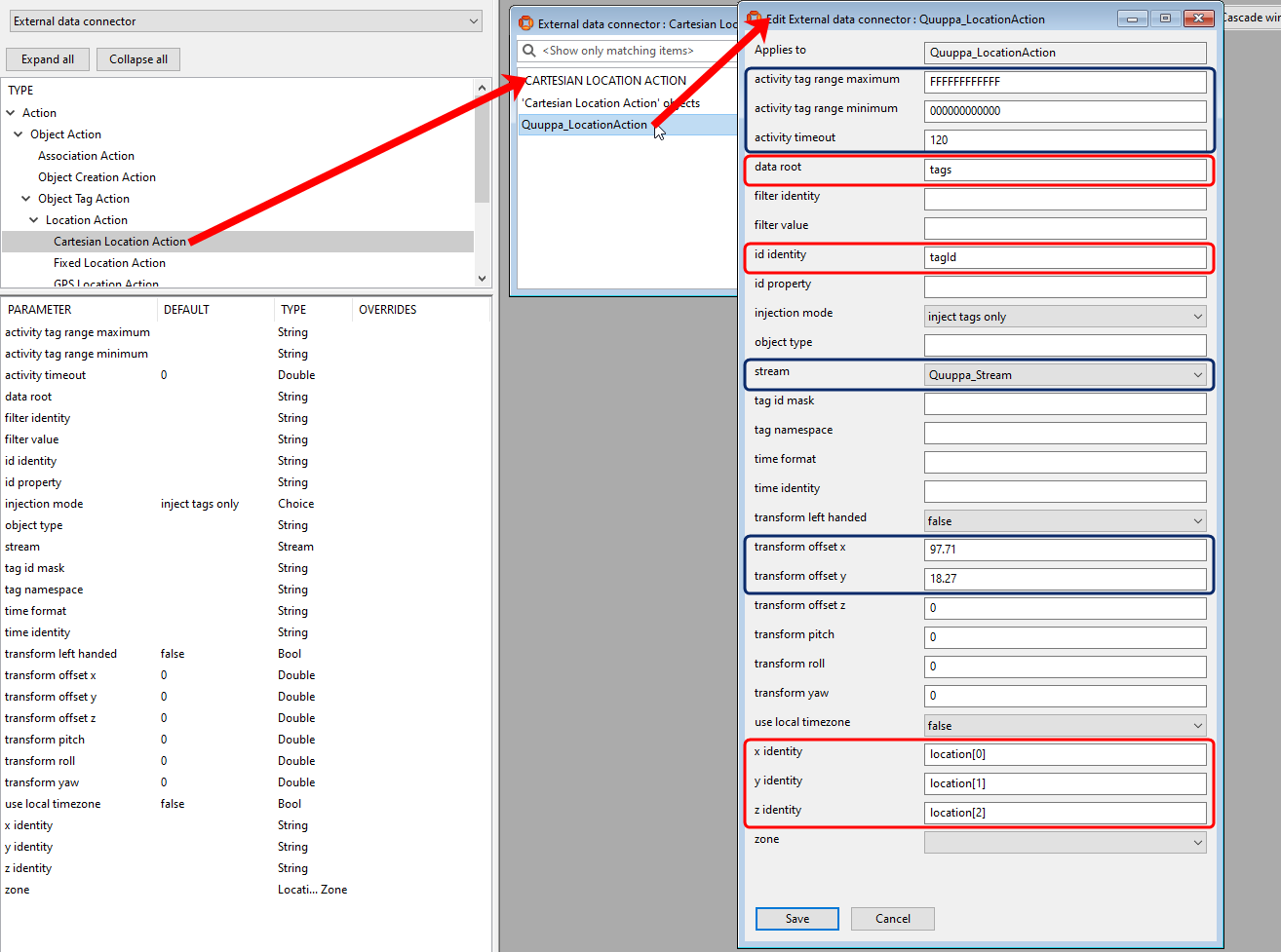Click the y identity field with location[1]
Screen dimensions: 1281x952
1065,783
